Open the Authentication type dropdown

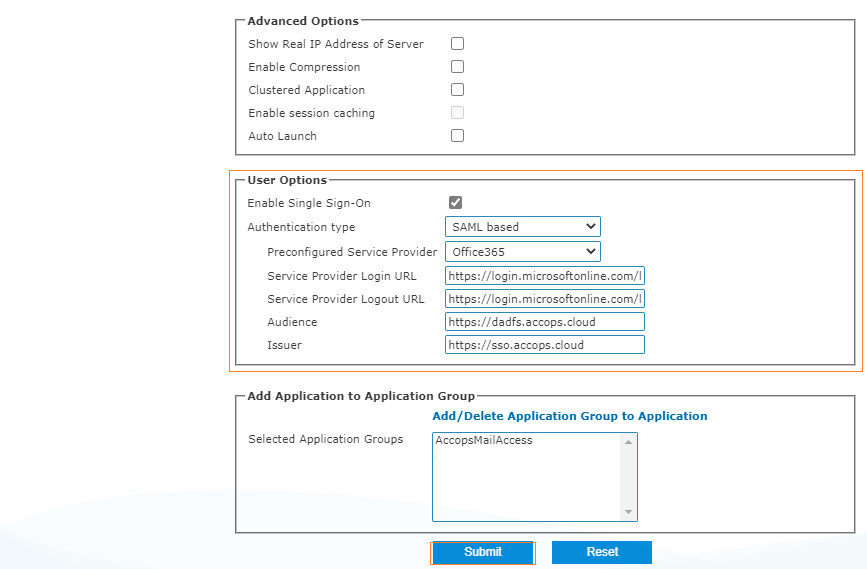tap(522, 227)
